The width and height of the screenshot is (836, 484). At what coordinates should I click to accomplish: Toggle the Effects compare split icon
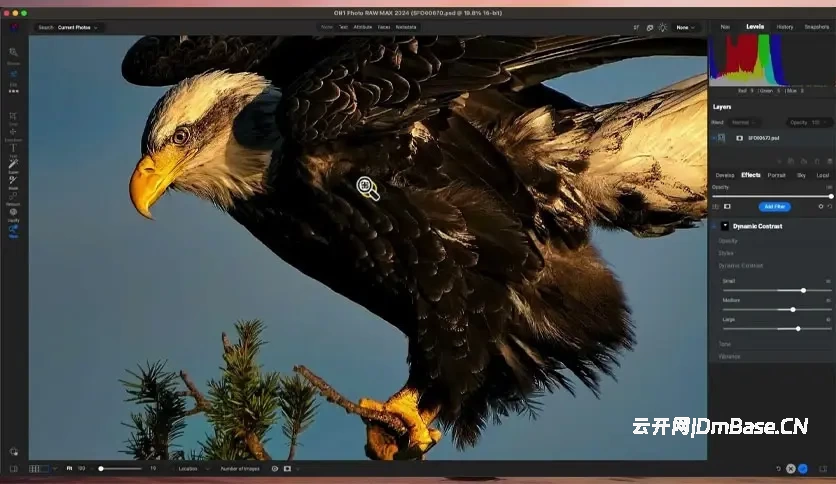click(716, 206)
